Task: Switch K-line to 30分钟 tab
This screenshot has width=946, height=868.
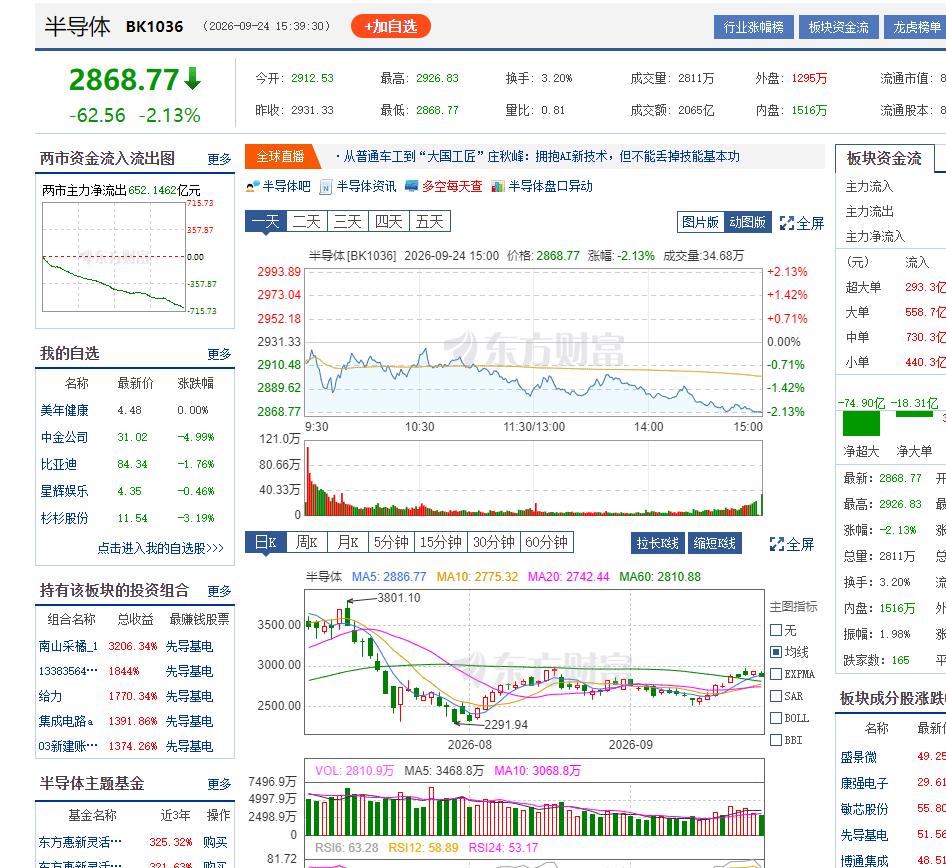Action: (494, 542)
